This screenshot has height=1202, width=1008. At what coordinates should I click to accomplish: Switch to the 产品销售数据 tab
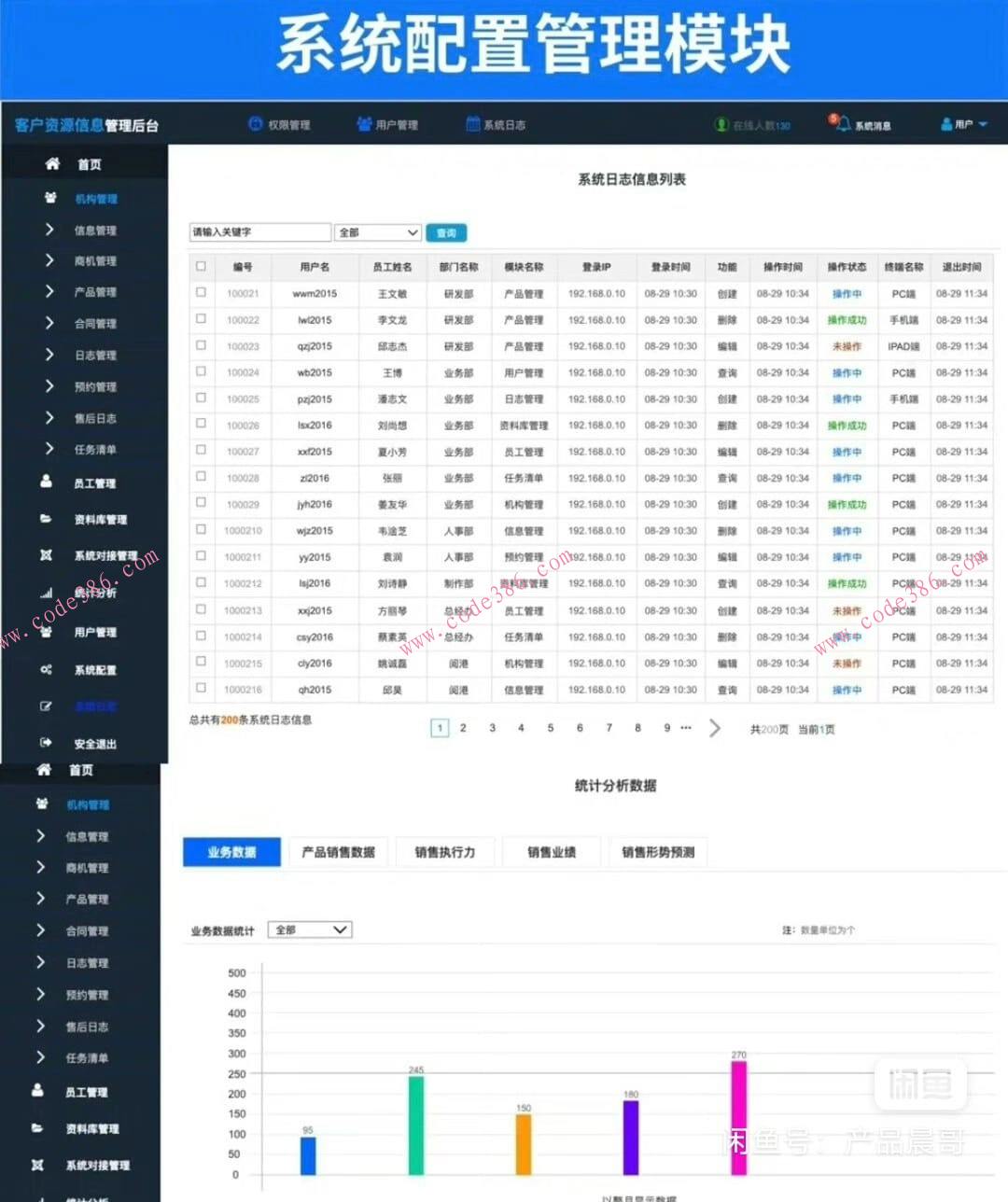(338, 852)
